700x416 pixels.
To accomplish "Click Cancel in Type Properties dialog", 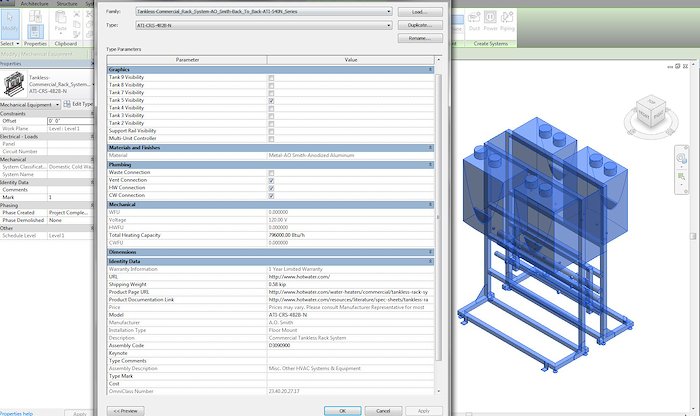I will coord(383,411).
